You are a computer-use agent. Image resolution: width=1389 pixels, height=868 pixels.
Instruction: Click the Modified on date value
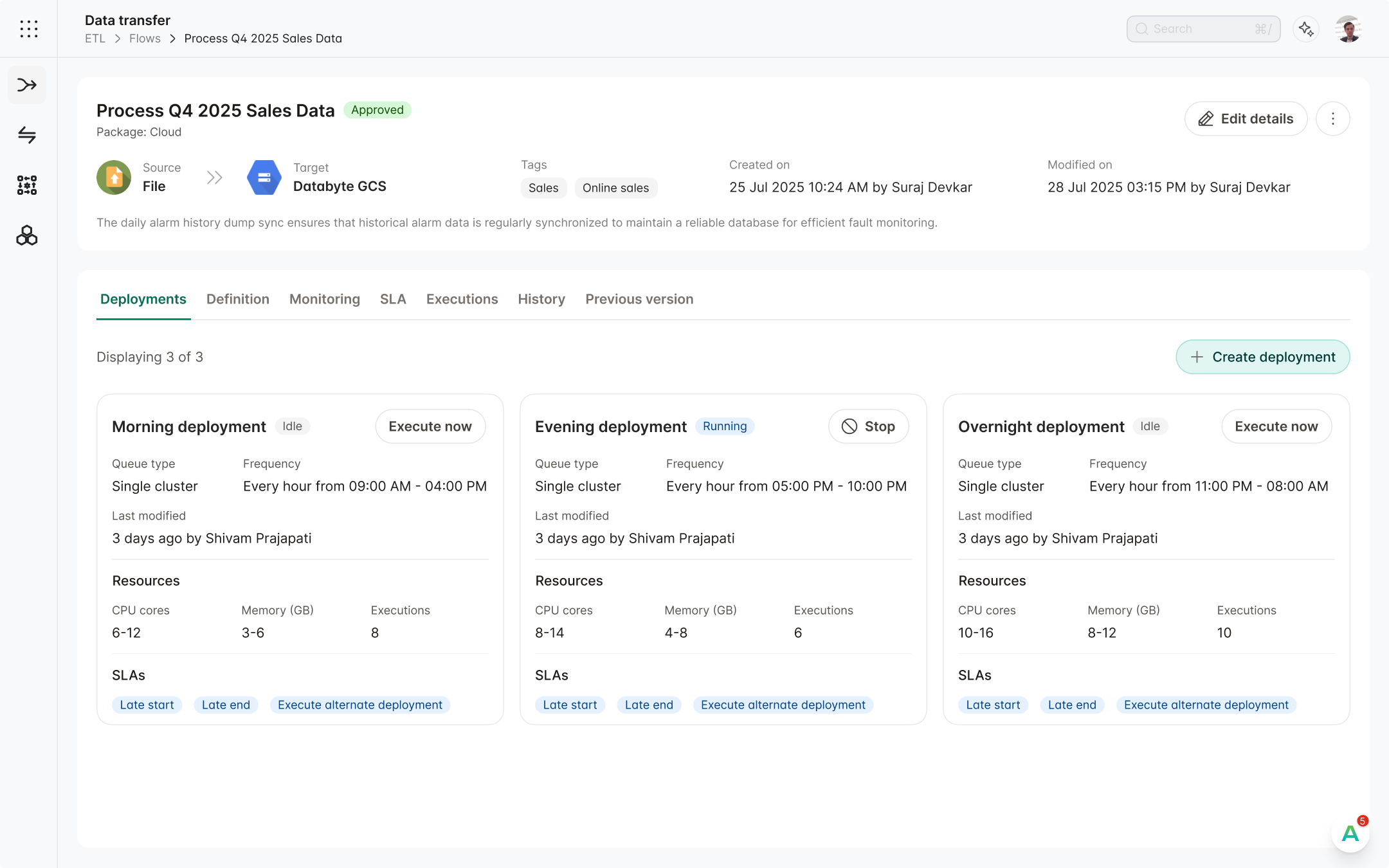[x=1169, y=187]
